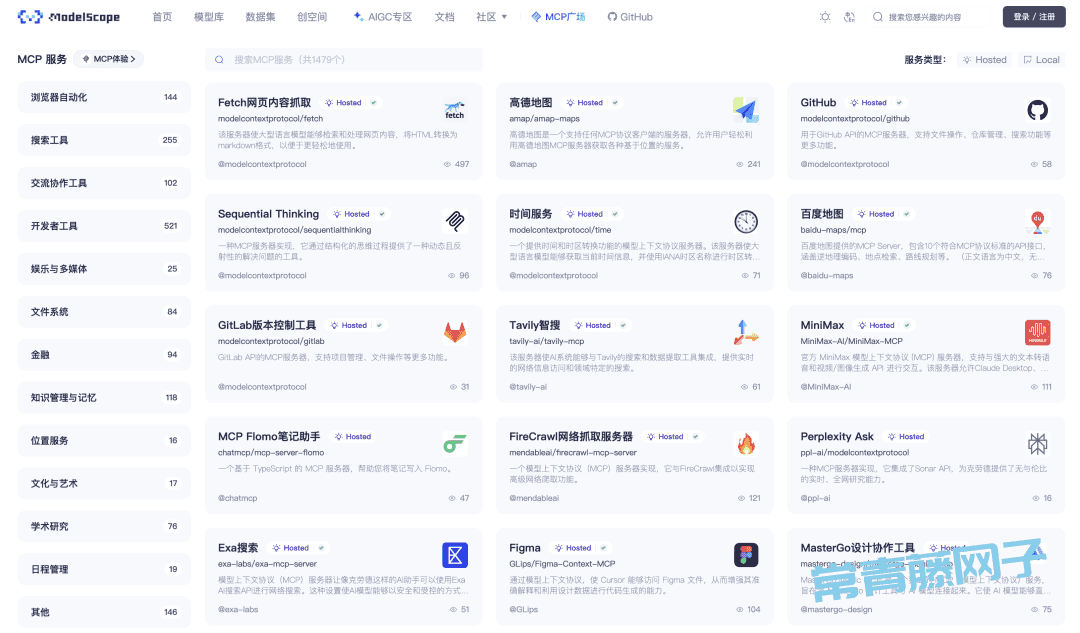This screenshot has width=1080, height=633.
Task: Click the view count eye icon on Fetch card
Action: pyautogui.click(x=447, y=165)
